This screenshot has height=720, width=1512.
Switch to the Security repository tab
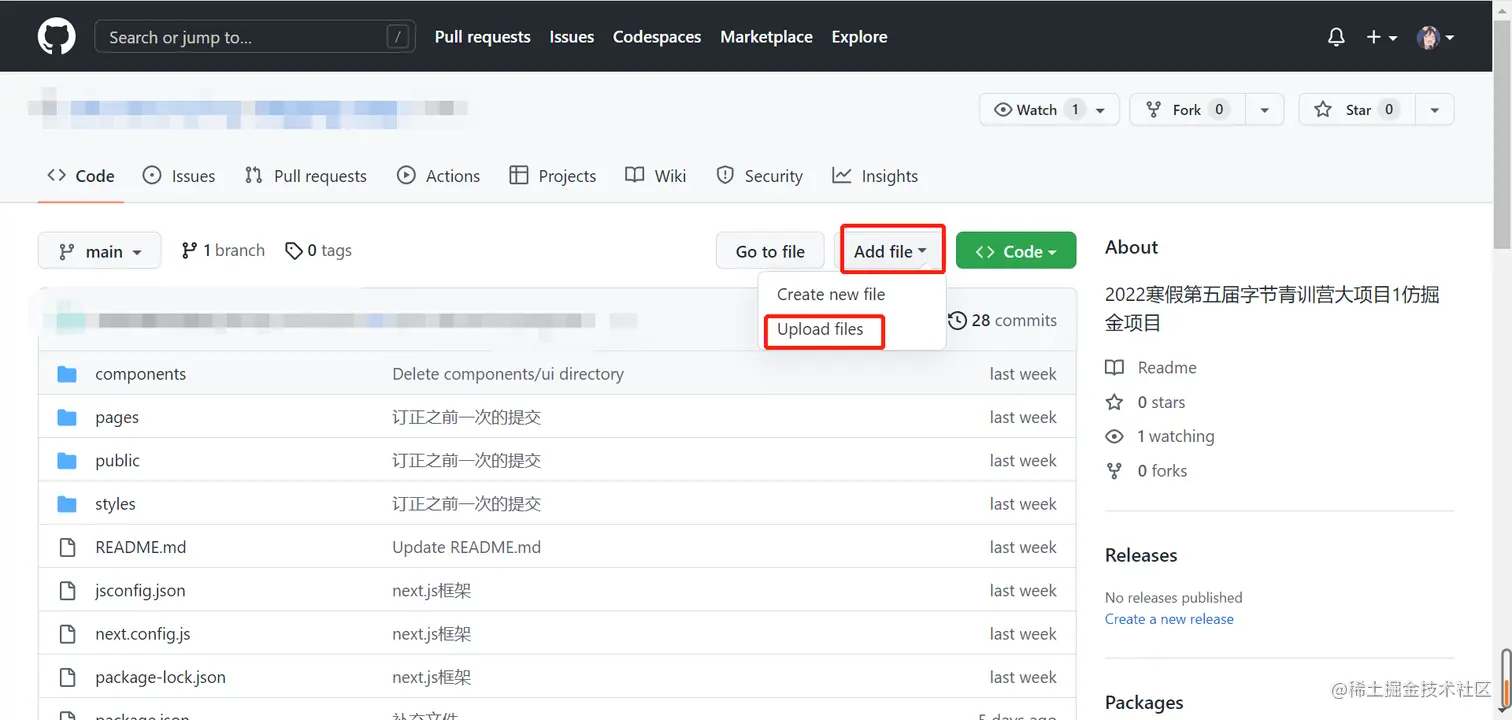(x=760, y=176)
